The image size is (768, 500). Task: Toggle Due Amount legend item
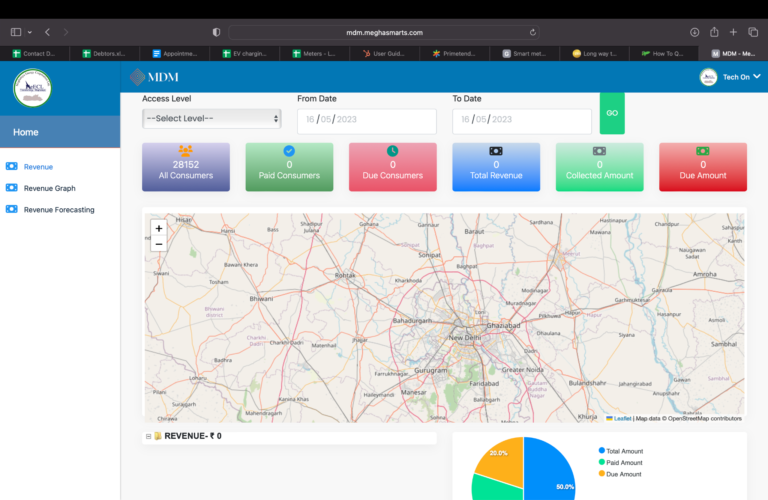tap(620, 473)
